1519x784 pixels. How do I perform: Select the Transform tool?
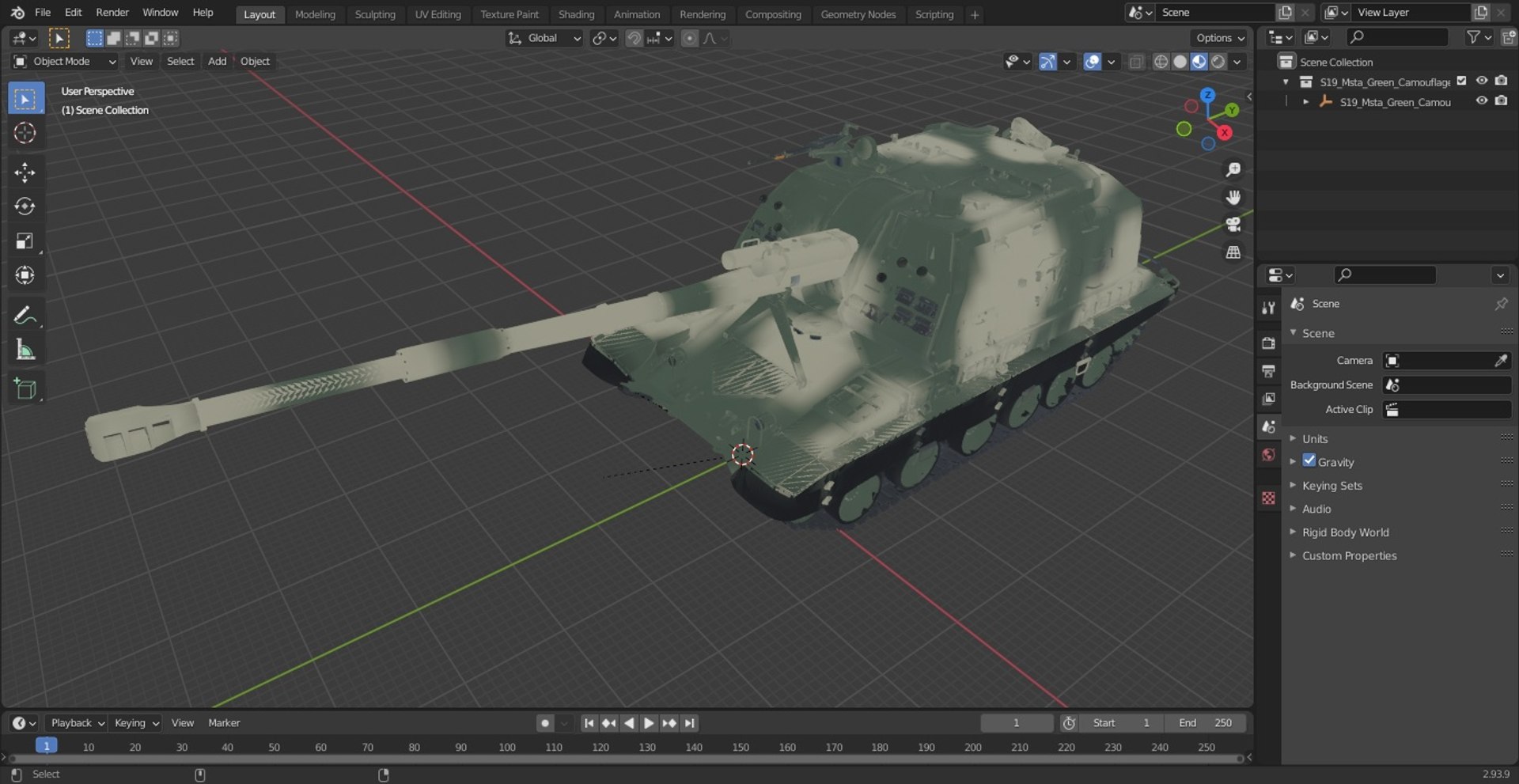pyautogui.click(x=25, y=275)
